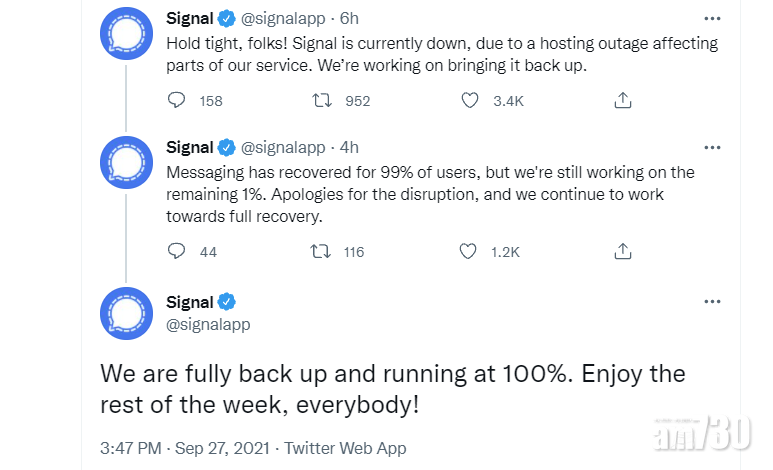The width and height of the screenshot is (773, 470).
Task: Like the tweet with 3.4K likes
Action: click(469, 100)
